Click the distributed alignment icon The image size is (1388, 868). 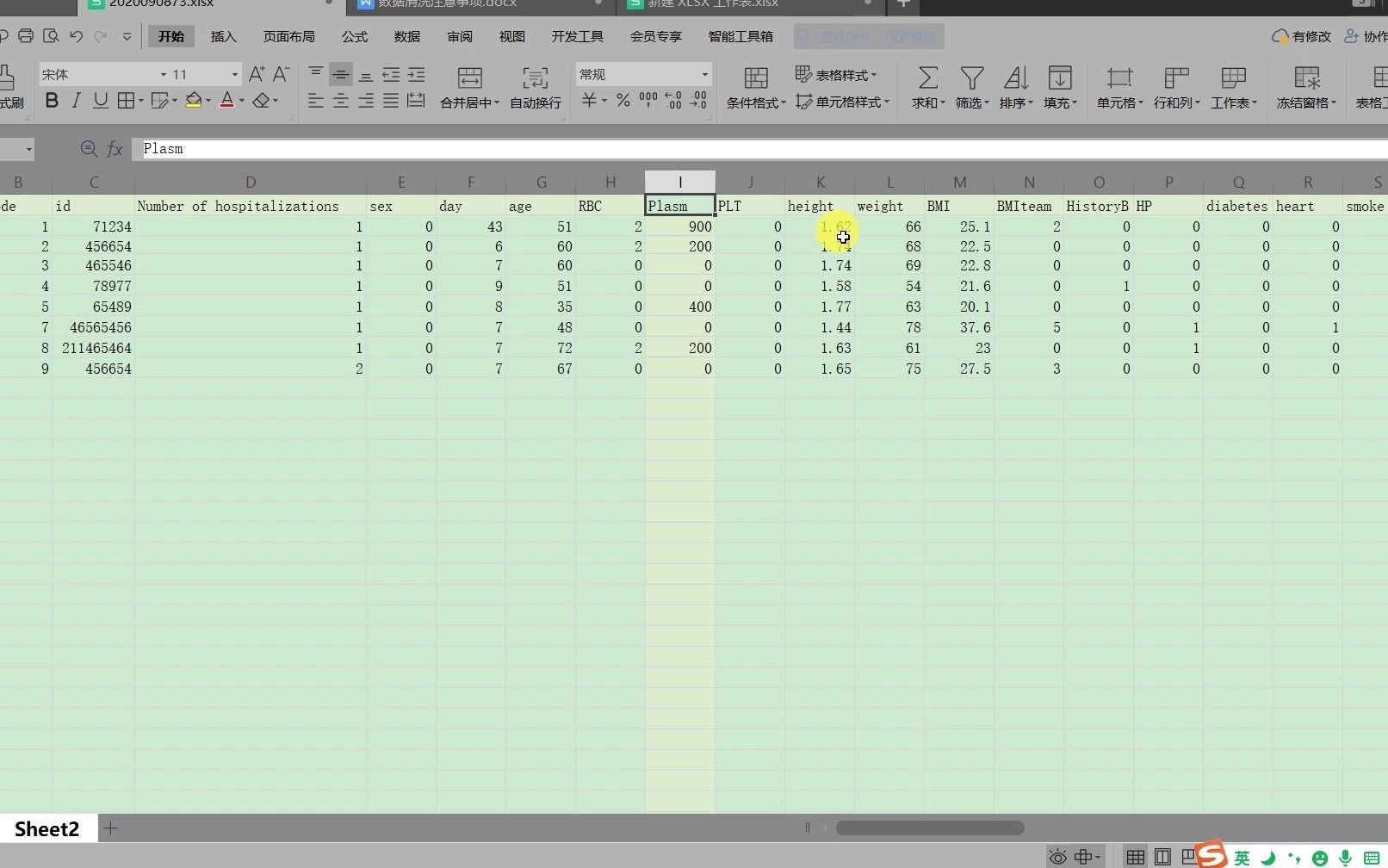pyautogui.click(x=416, y=101)
